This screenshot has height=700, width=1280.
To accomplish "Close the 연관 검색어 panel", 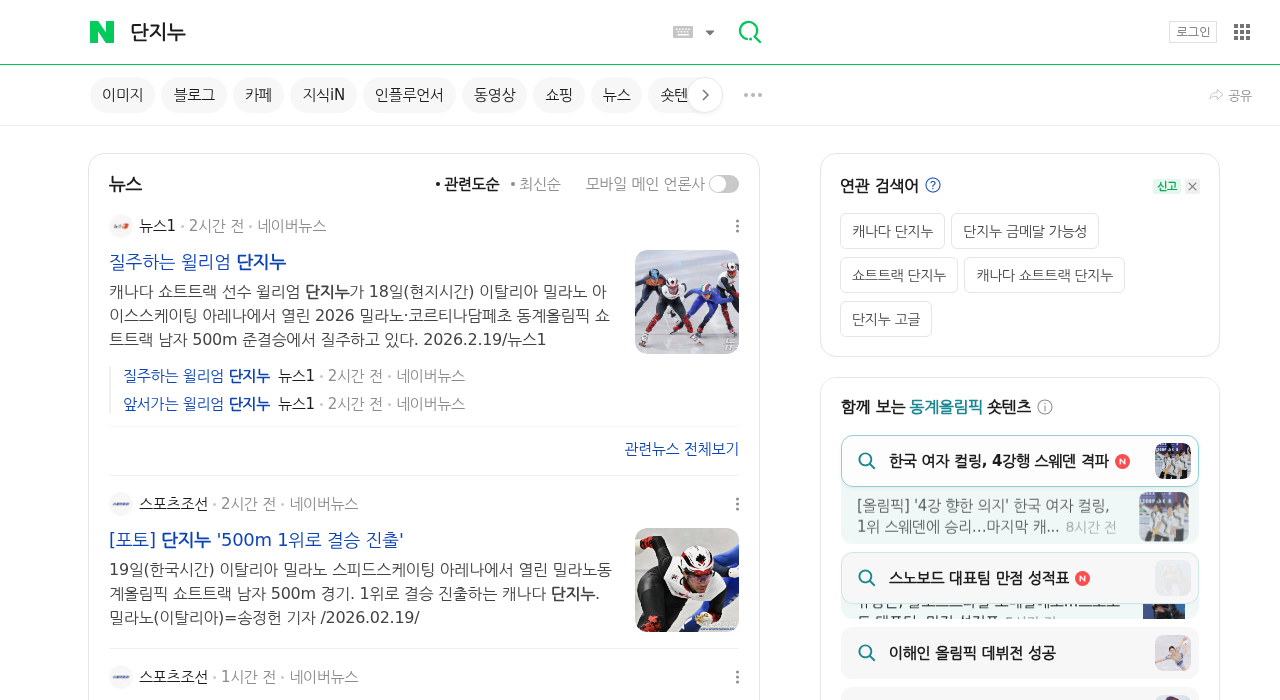I will 1192,186.
